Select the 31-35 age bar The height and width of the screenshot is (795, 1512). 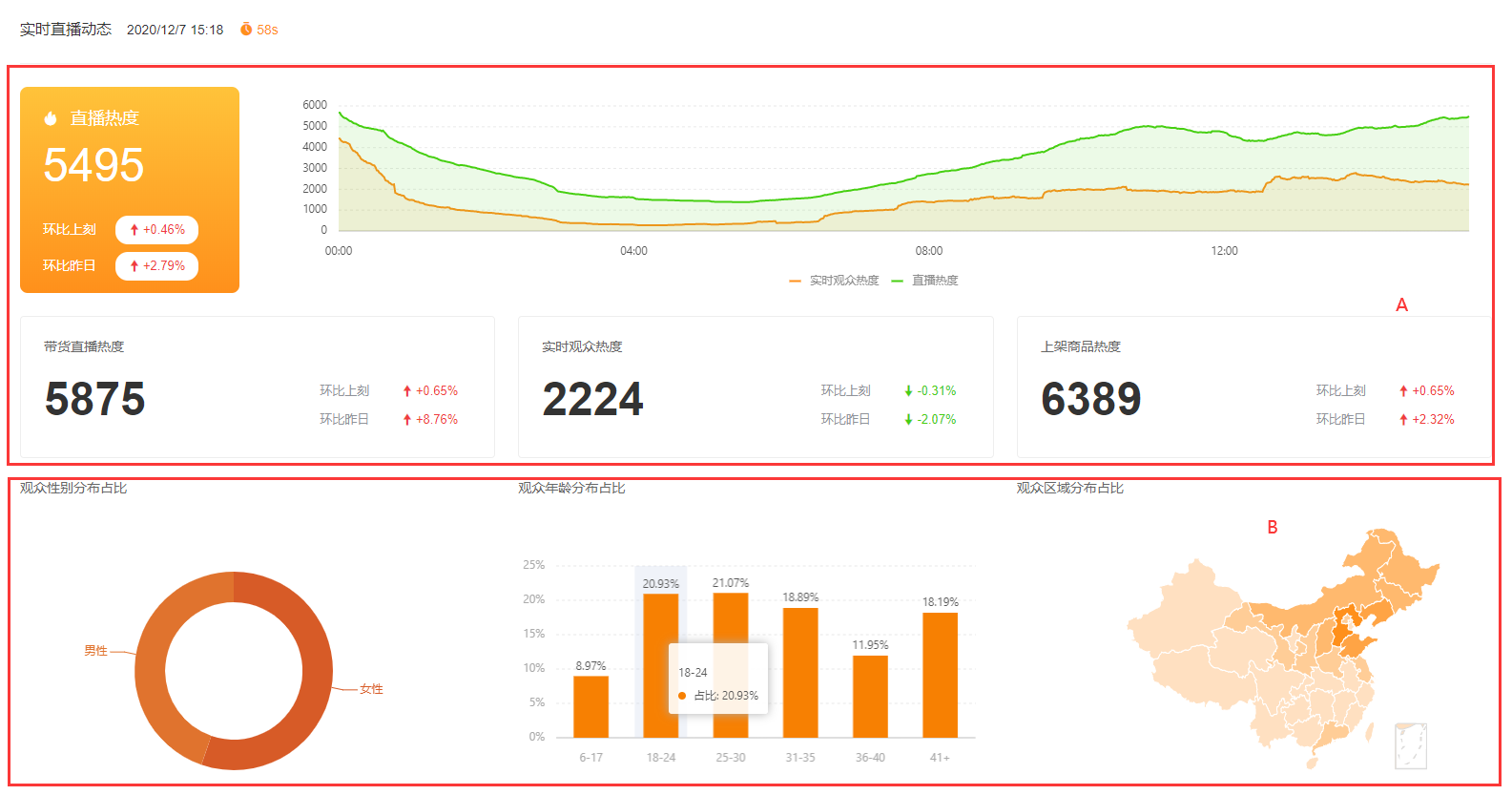(800, 673)
